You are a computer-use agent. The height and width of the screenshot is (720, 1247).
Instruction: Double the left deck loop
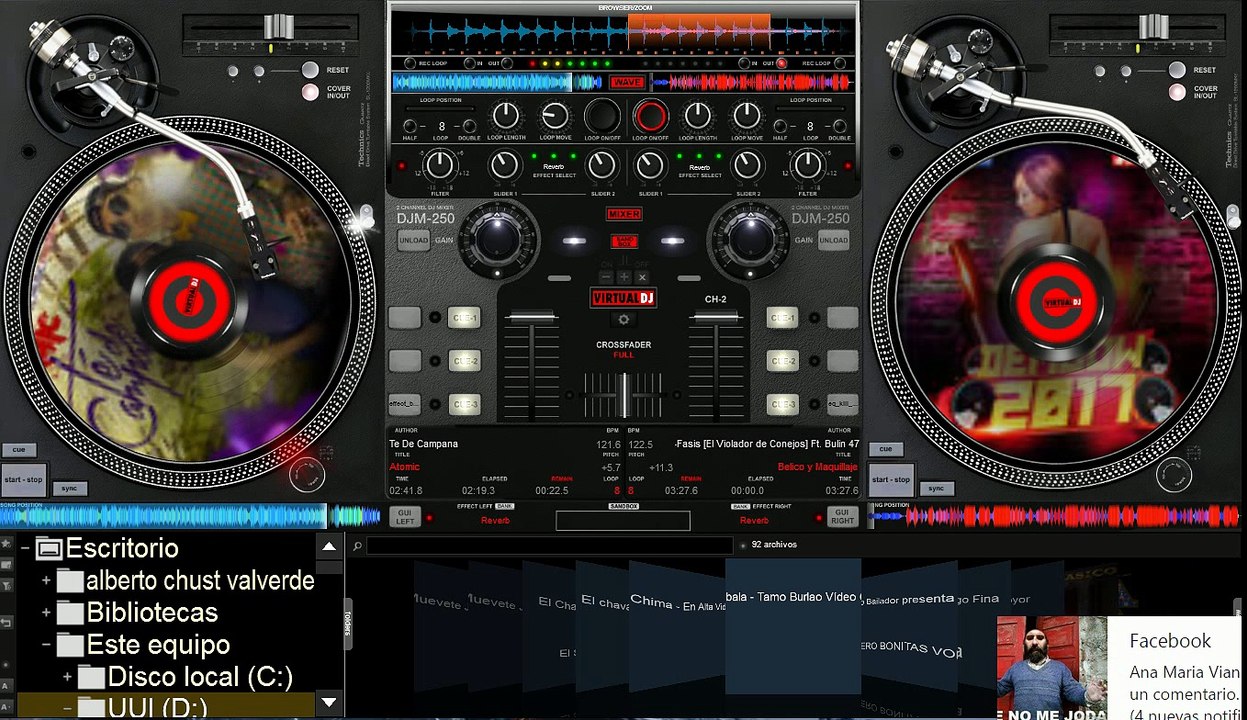point(469,127)
